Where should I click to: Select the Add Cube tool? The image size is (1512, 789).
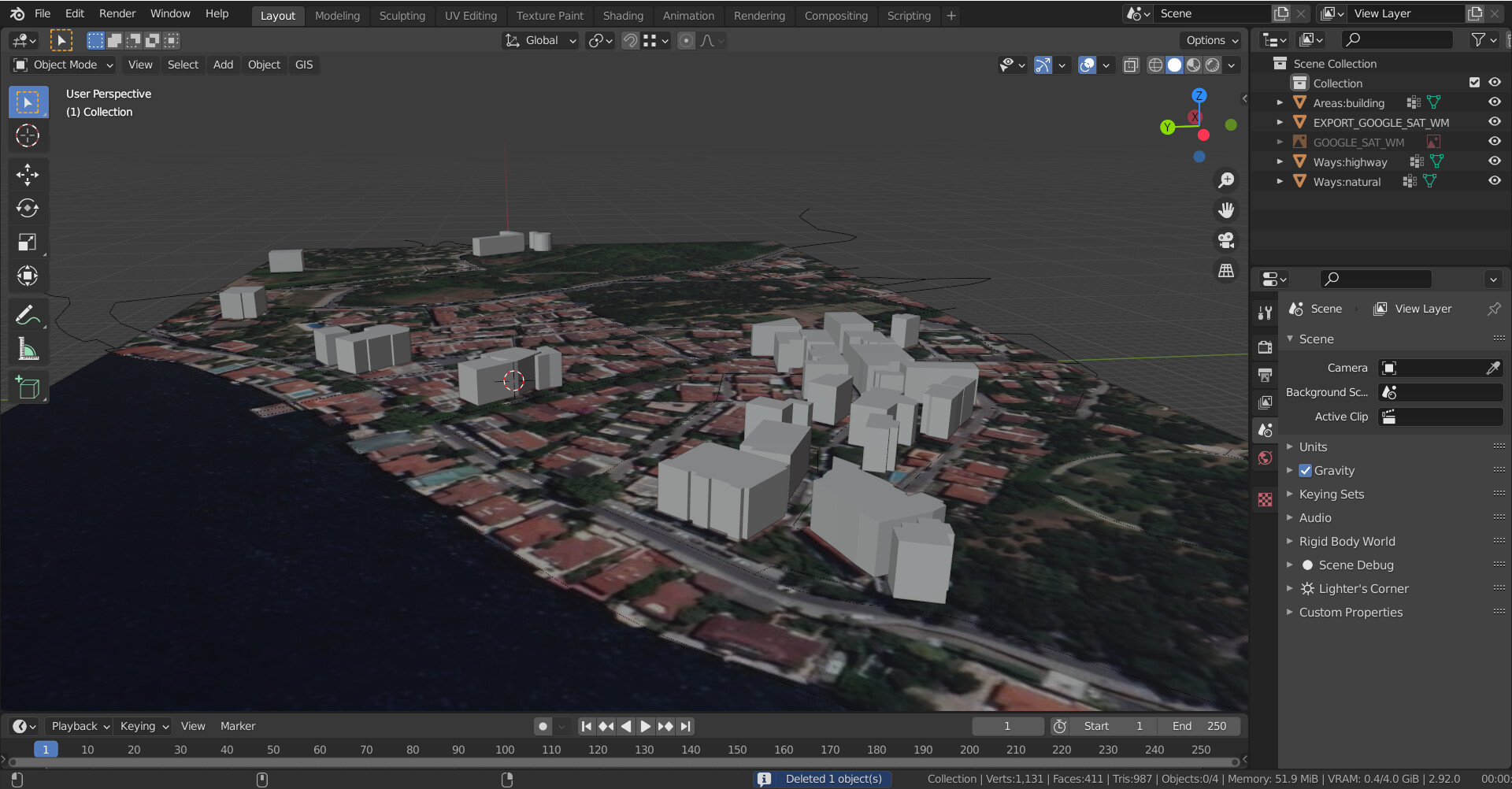pyautogui.click(x=28, y=387)
